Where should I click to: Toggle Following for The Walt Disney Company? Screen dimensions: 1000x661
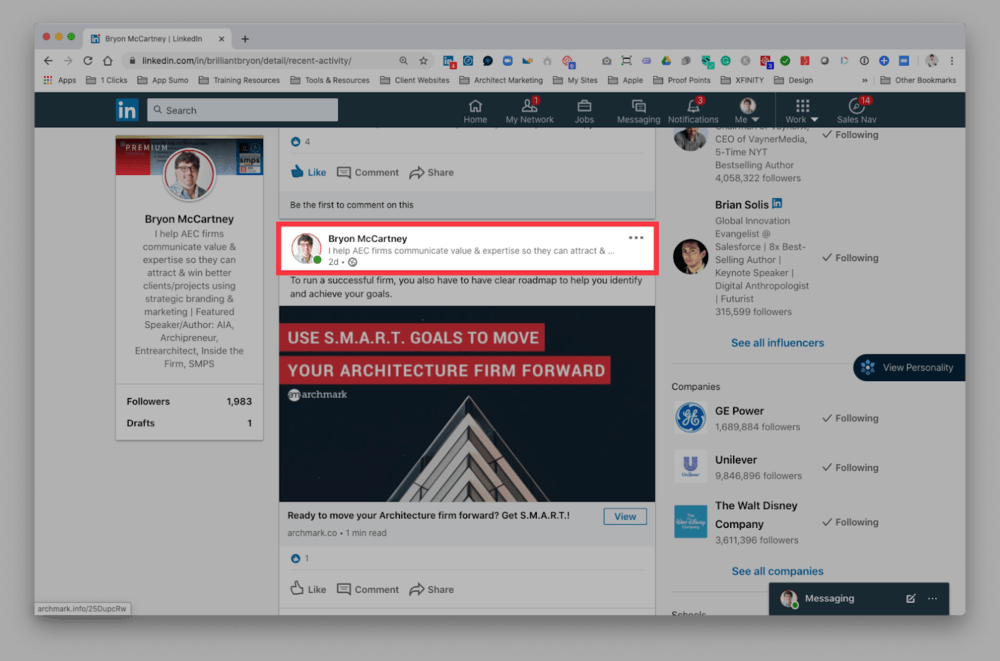[x=851, y=522]
